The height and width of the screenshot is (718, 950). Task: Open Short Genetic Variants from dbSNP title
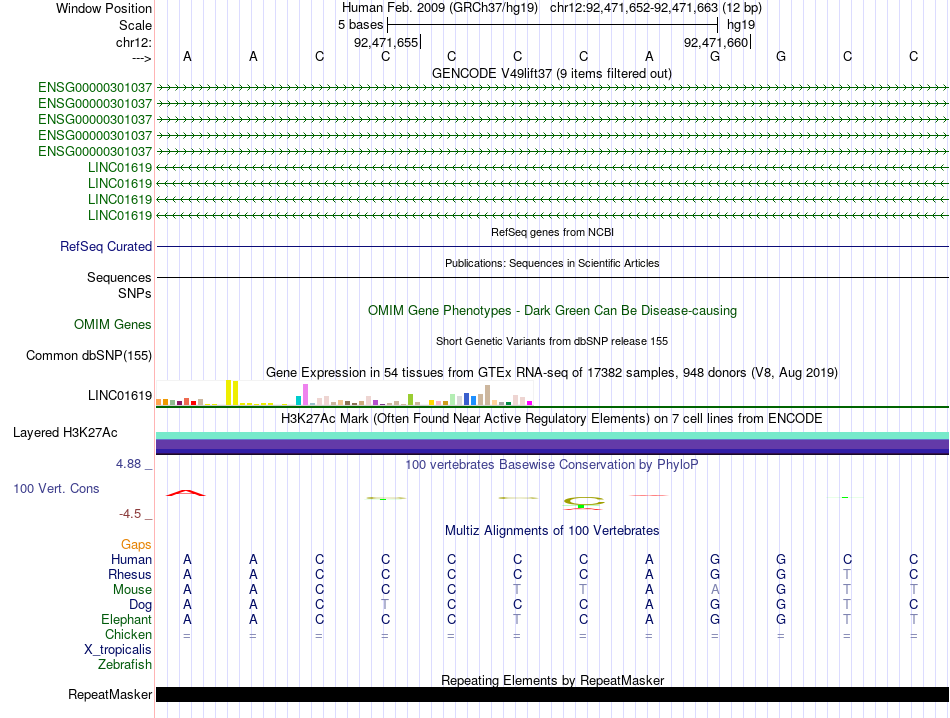(x=552, y=341)
